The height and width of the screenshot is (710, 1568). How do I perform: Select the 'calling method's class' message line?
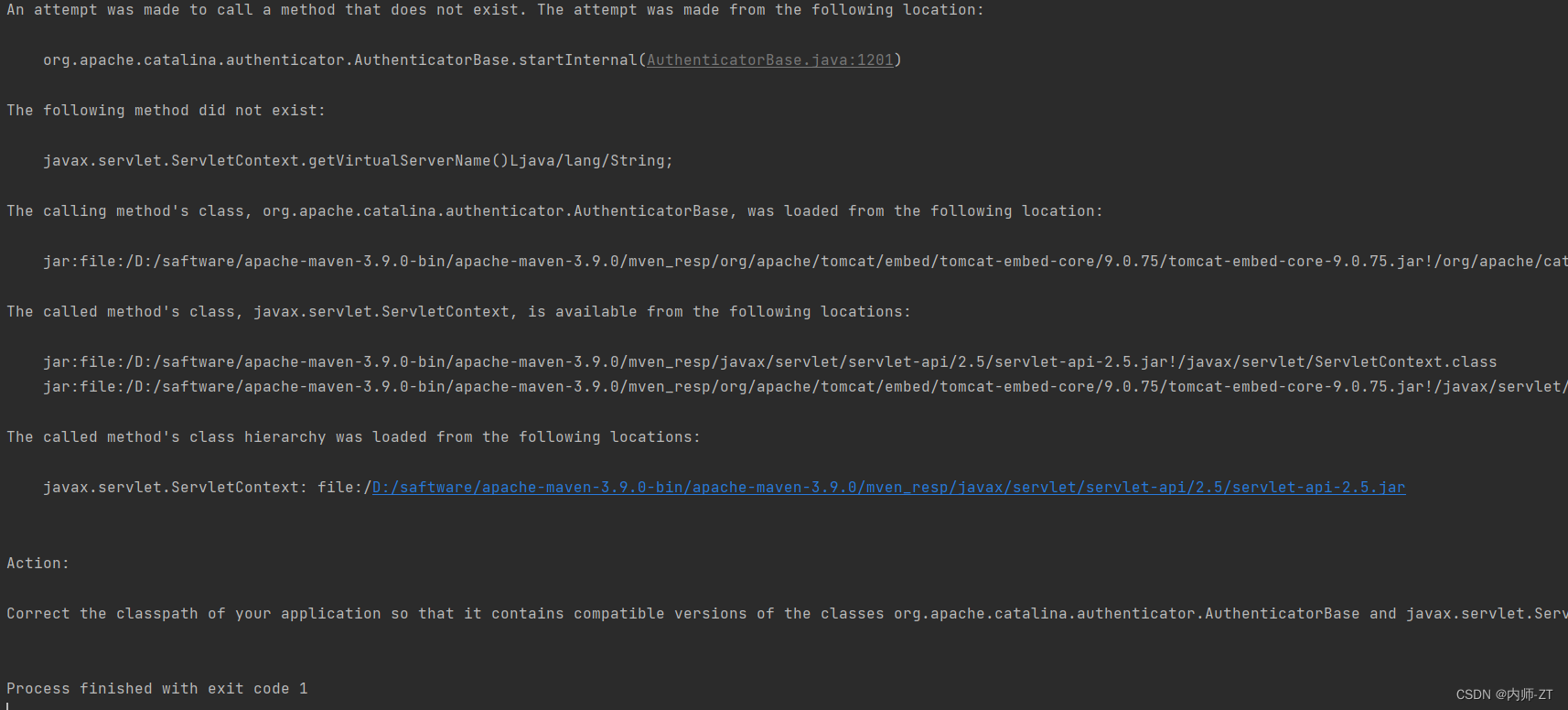pyautogui.click(x=554, y=211)
